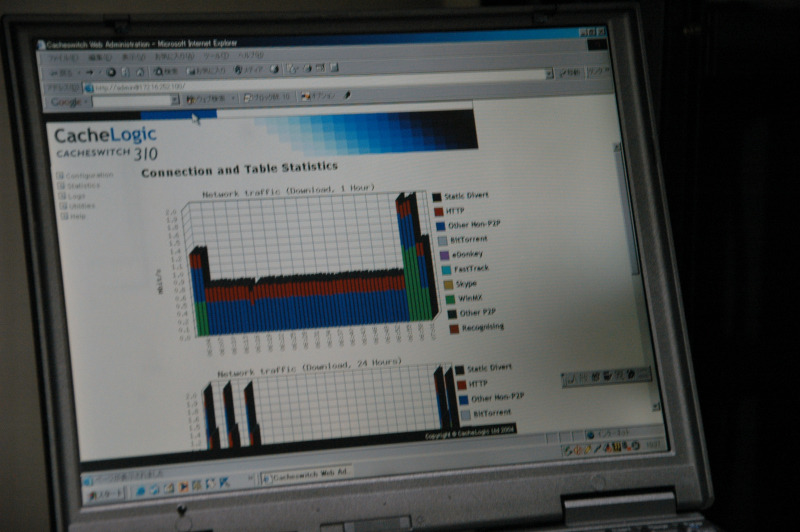
Task: Click the Mail icon in the IE toolbar
Action: point(292,68)
